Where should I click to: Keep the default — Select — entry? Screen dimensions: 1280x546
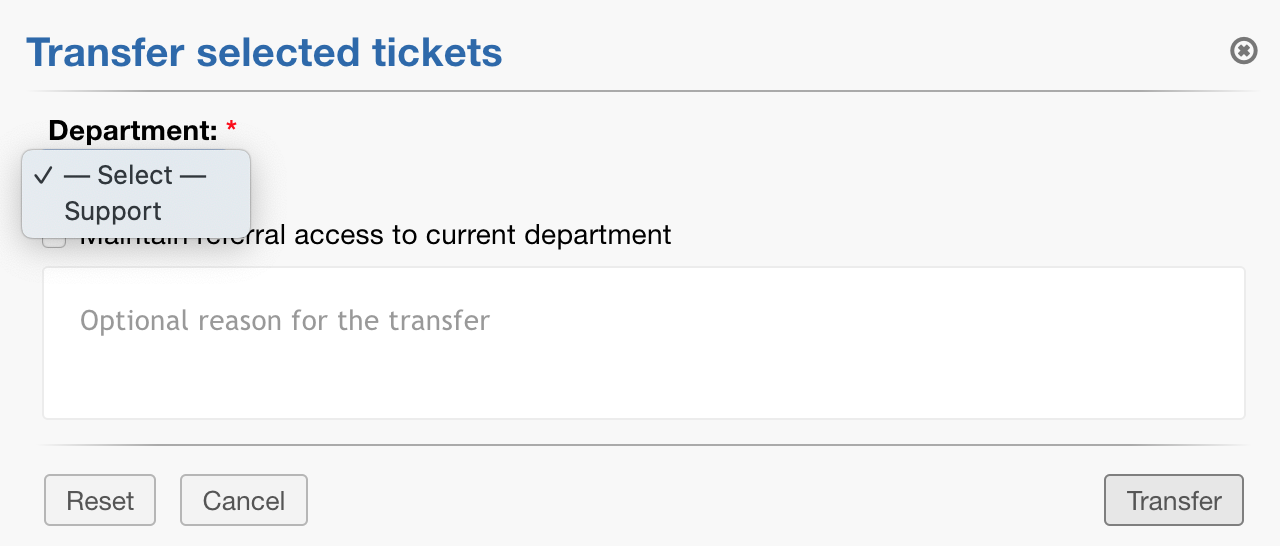pyautogui.click(x=135, y=175)
